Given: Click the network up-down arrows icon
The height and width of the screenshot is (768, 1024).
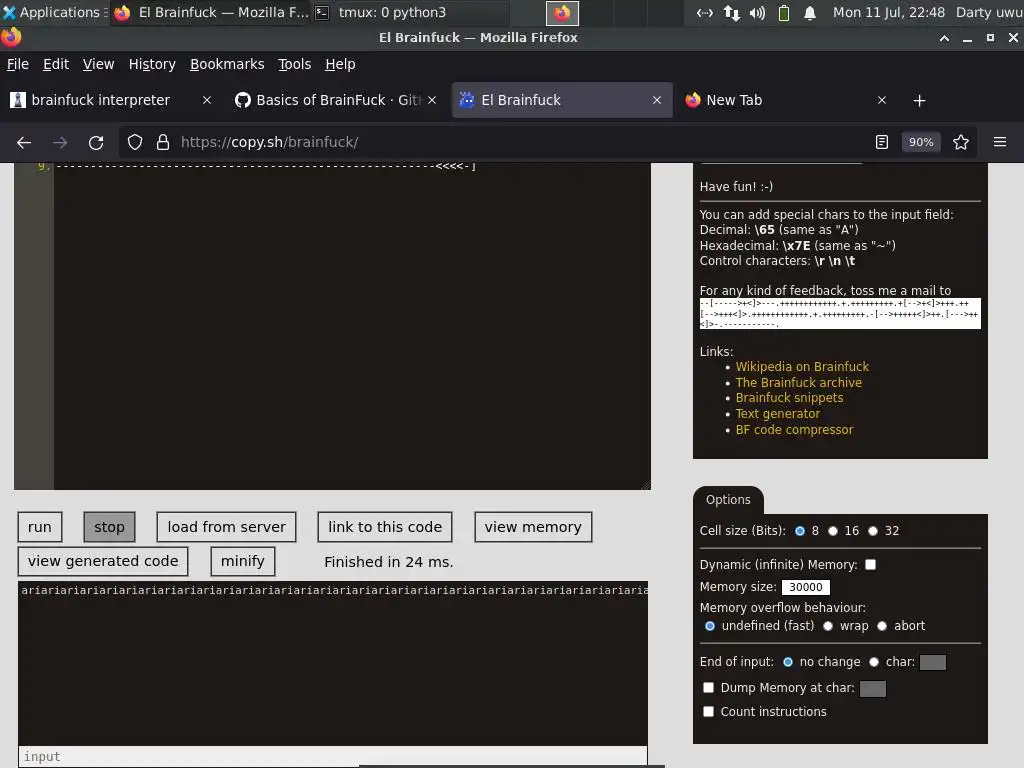Looking at the screenshot, I should coord(731,13).
